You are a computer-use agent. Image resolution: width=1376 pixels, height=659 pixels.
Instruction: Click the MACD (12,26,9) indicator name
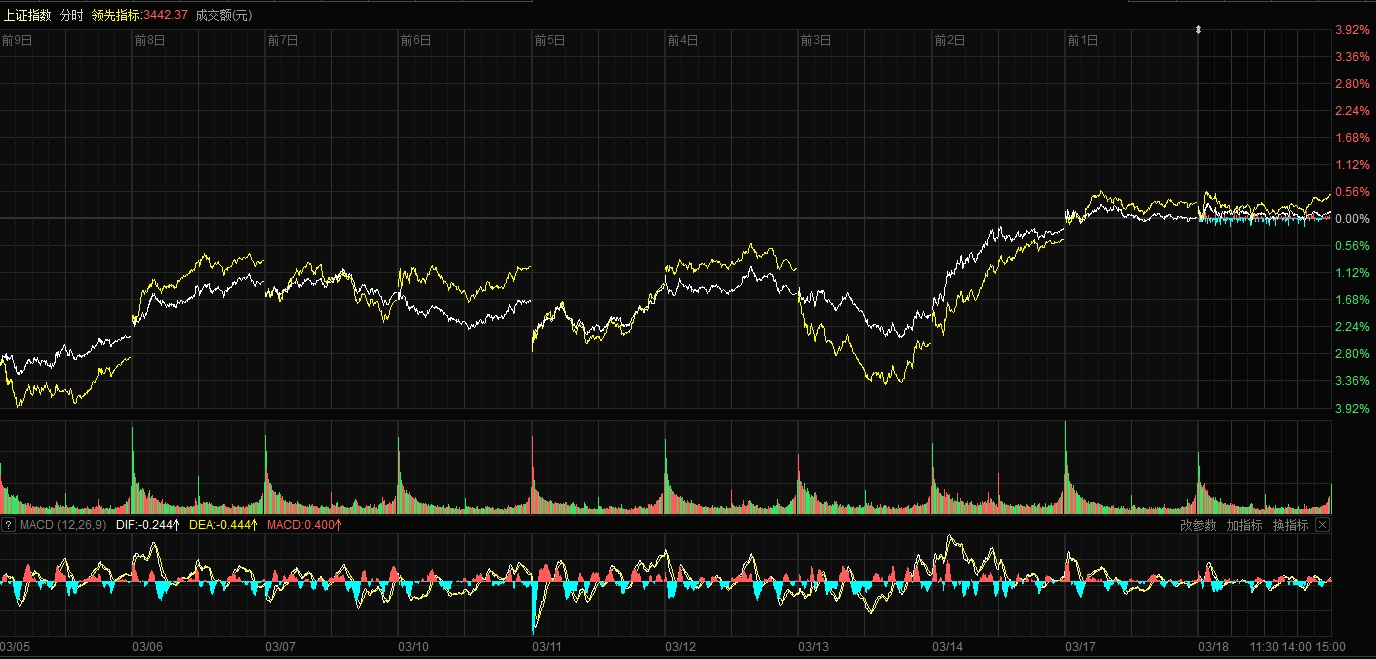tap(61, 525)
